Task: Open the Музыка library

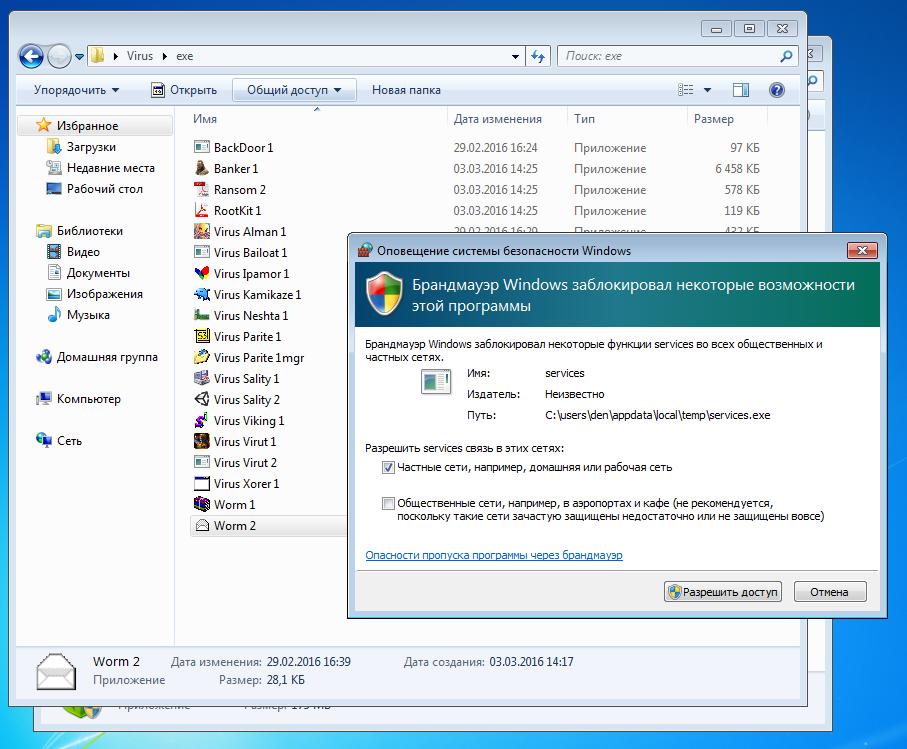Action: (88, 315)
